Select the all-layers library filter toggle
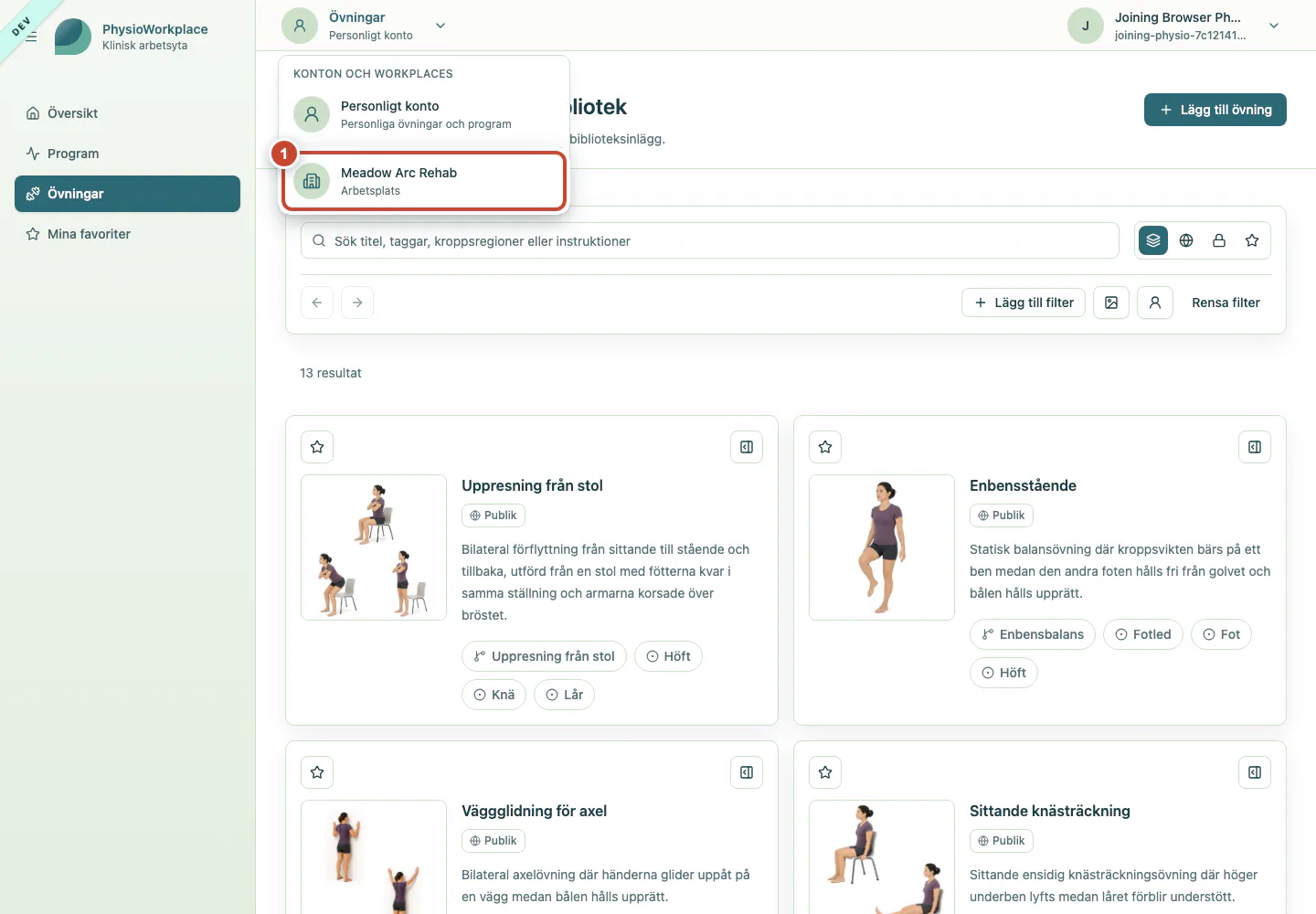The height and width of the screenshot is (914, 1316). pos(1153,240)
